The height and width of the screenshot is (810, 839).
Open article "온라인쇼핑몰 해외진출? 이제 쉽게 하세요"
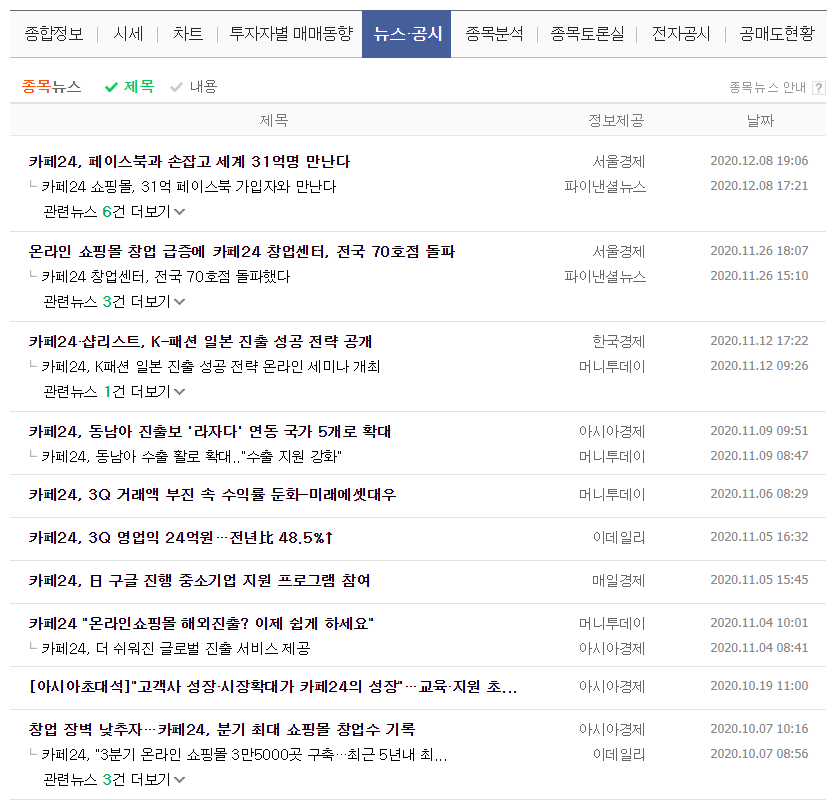[x=201, y=624]
